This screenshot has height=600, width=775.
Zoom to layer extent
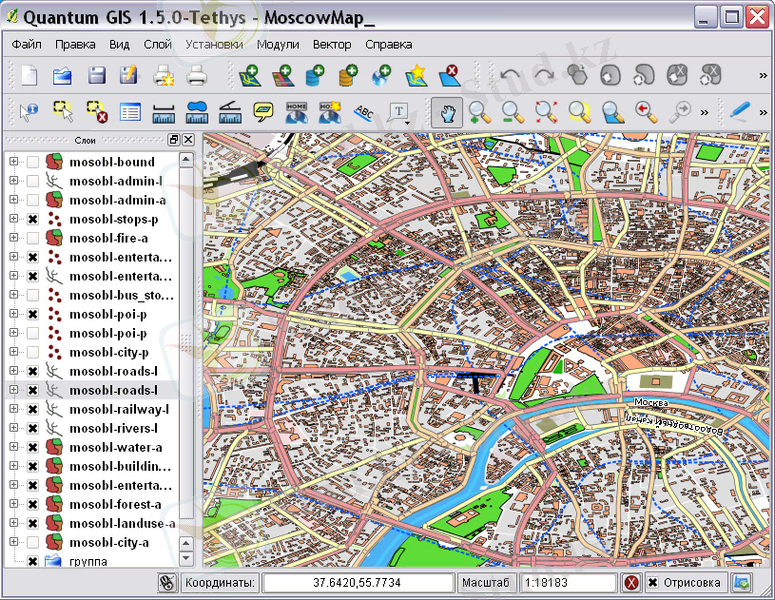(613, 113)
